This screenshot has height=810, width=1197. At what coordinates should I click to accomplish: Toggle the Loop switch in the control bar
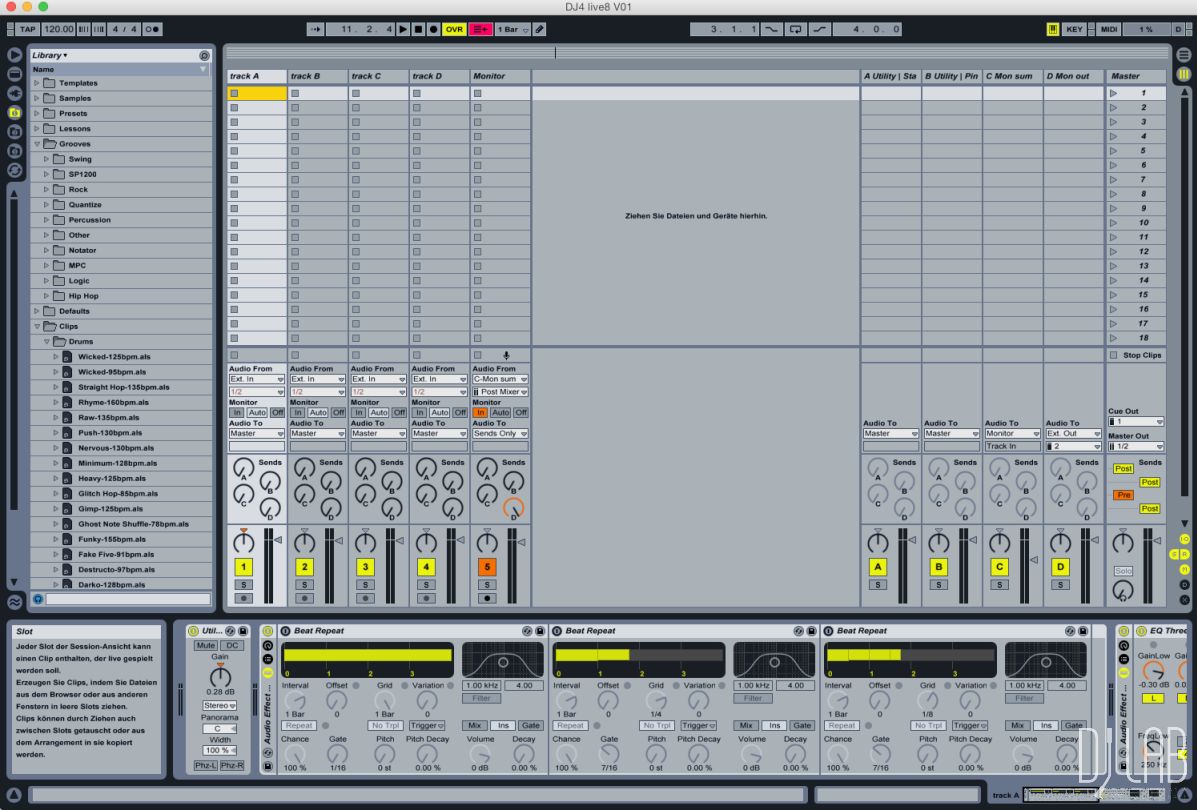click(x=796, y=29)
